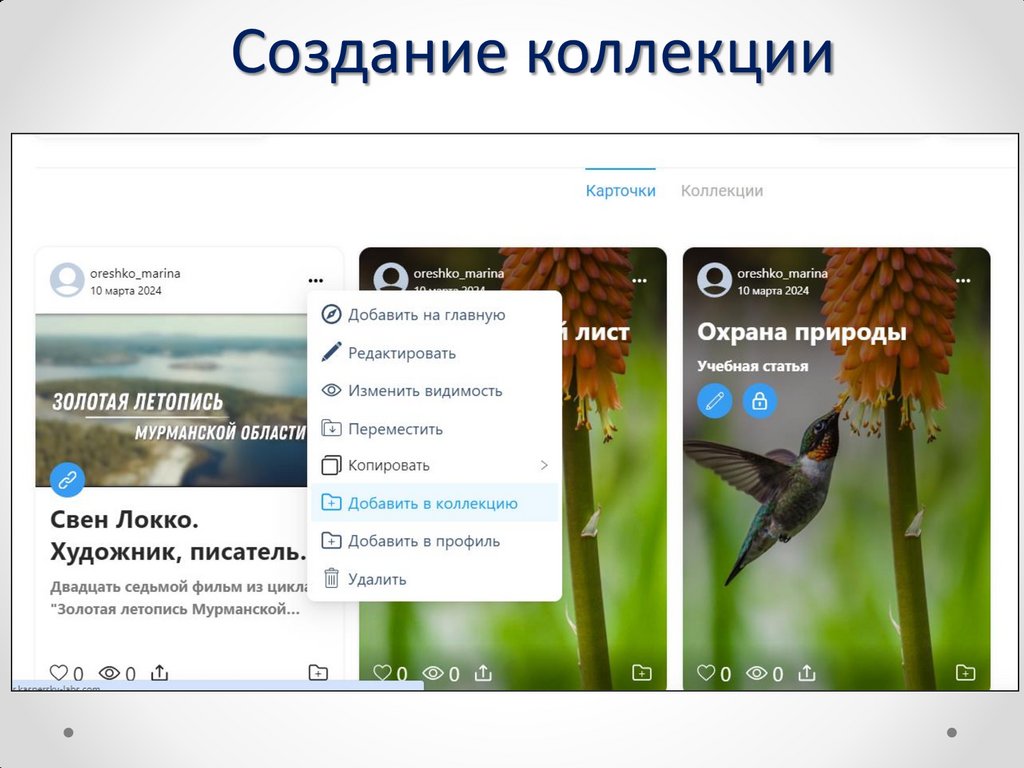1024x768 pixels.
Task: Expand the Копировать submenu arrow
Action: click(544, 466)
